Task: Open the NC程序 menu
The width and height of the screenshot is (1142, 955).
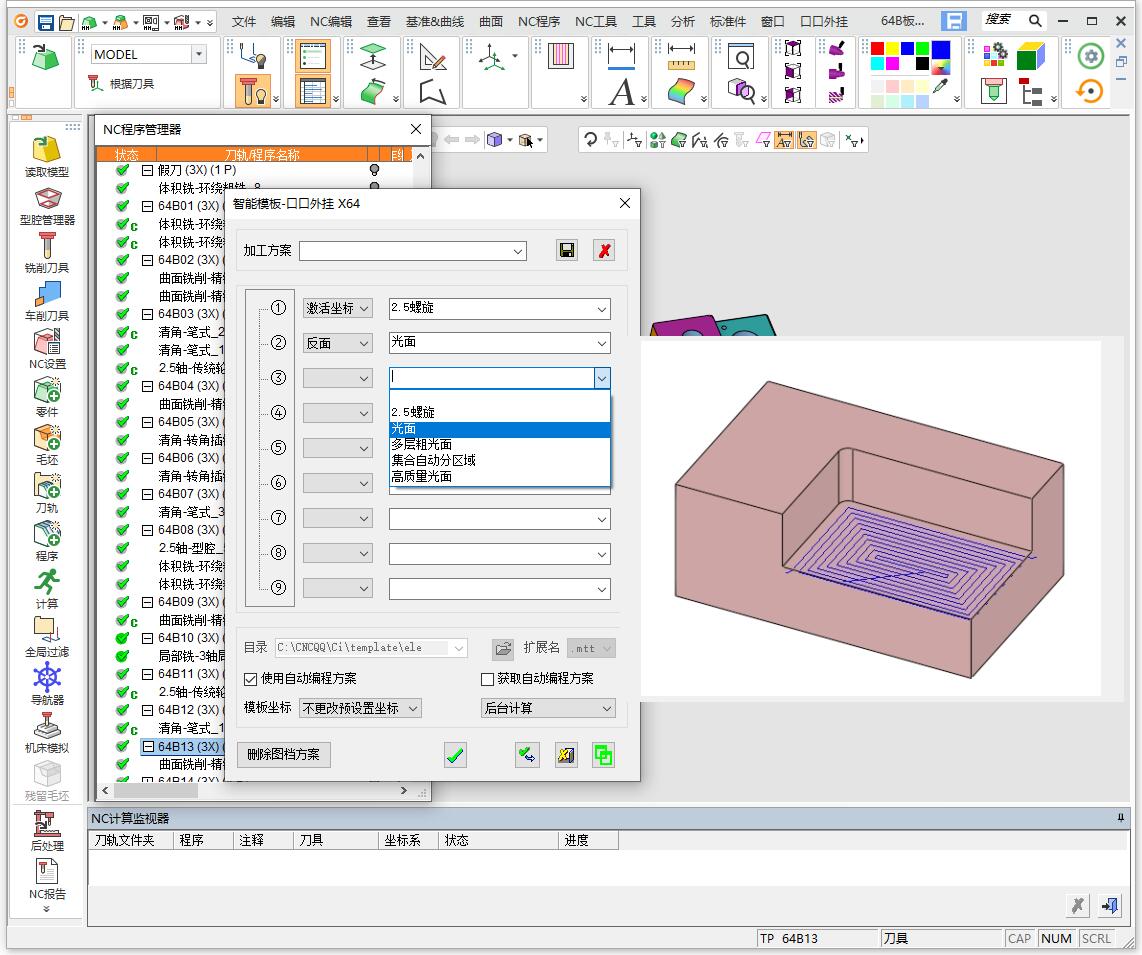Action: click(x=538, y=21)
